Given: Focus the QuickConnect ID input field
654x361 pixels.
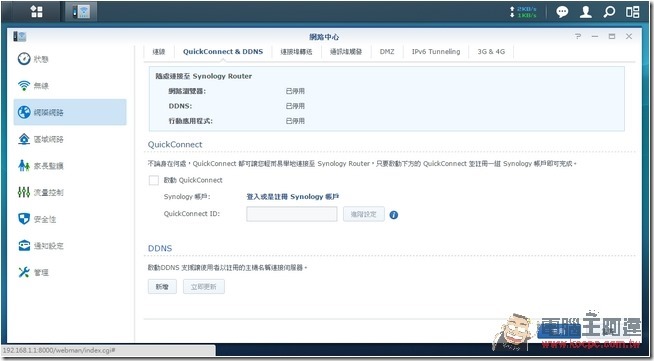Looking at the screenshot, I should [x=292, y=214].
